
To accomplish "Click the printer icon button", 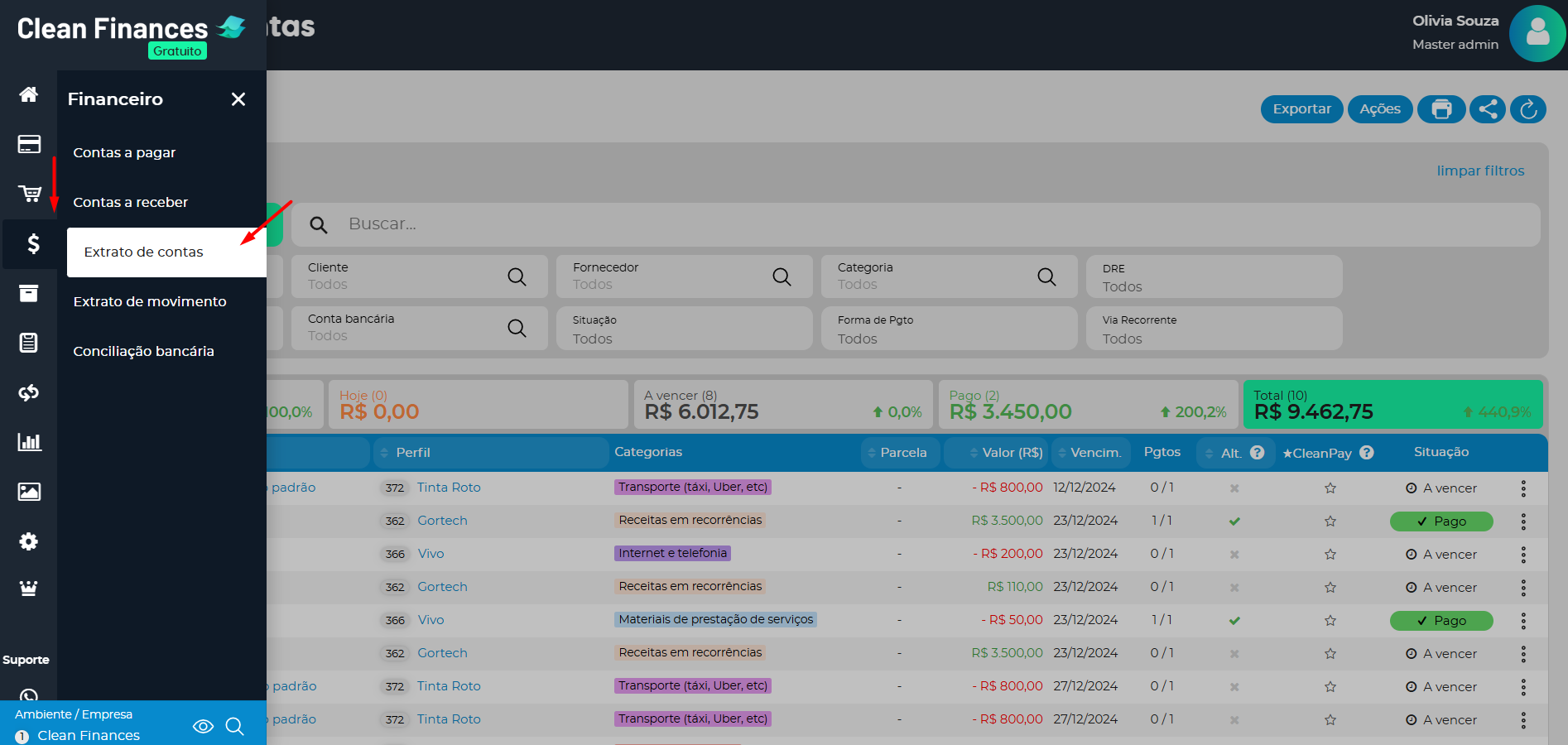I will pos(1441,109).
